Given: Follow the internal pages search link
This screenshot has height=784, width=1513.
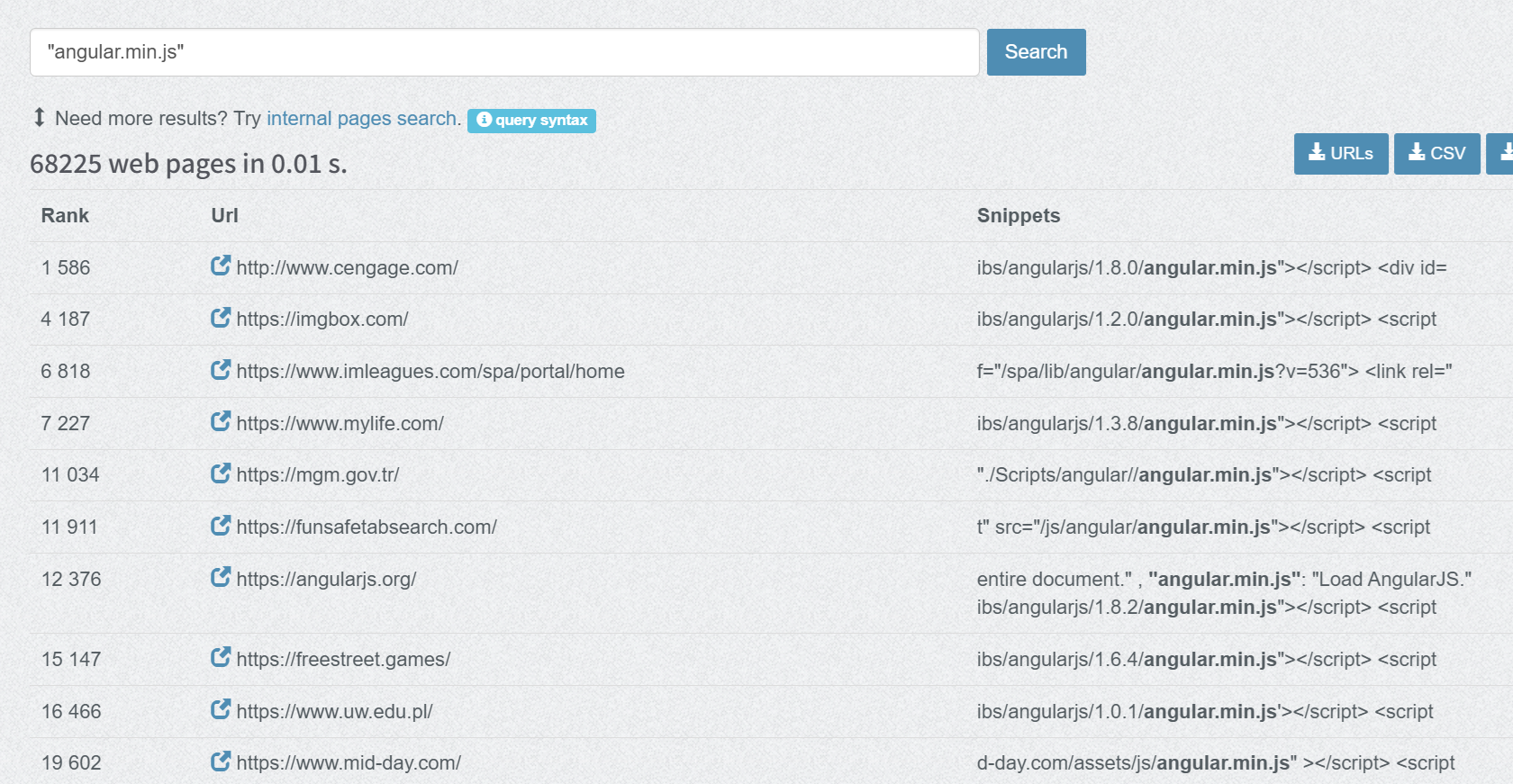Looking at the screenshot, I should [361, 119].
